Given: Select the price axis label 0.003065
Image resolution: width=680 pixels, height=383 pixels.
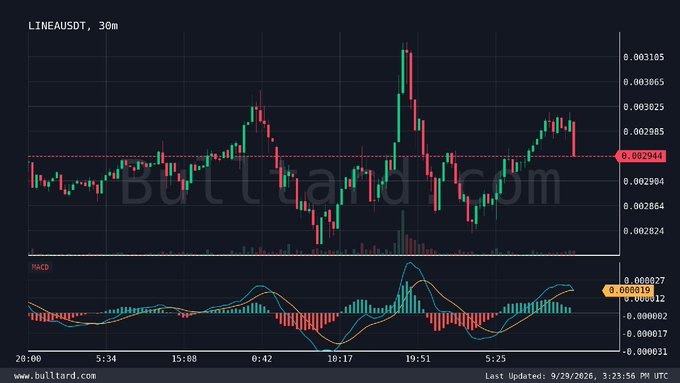Looking at the screenshot, I should click(x=644, y=82).
